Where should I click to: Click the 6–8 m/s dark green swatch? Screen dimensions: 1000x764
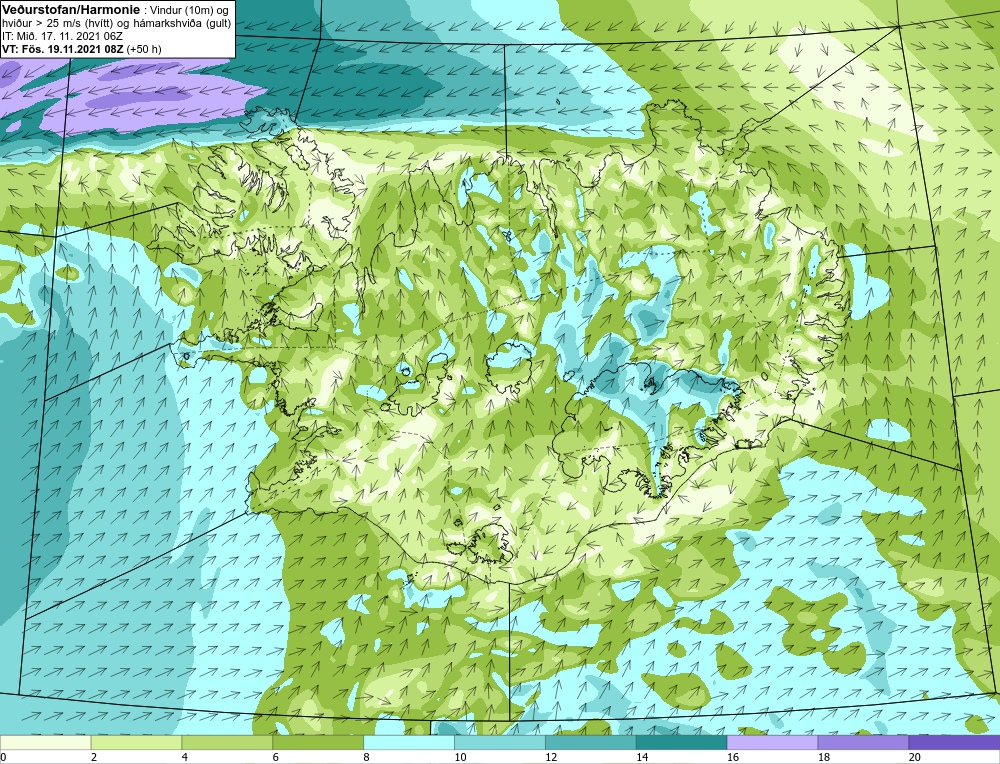click(318, 743)
